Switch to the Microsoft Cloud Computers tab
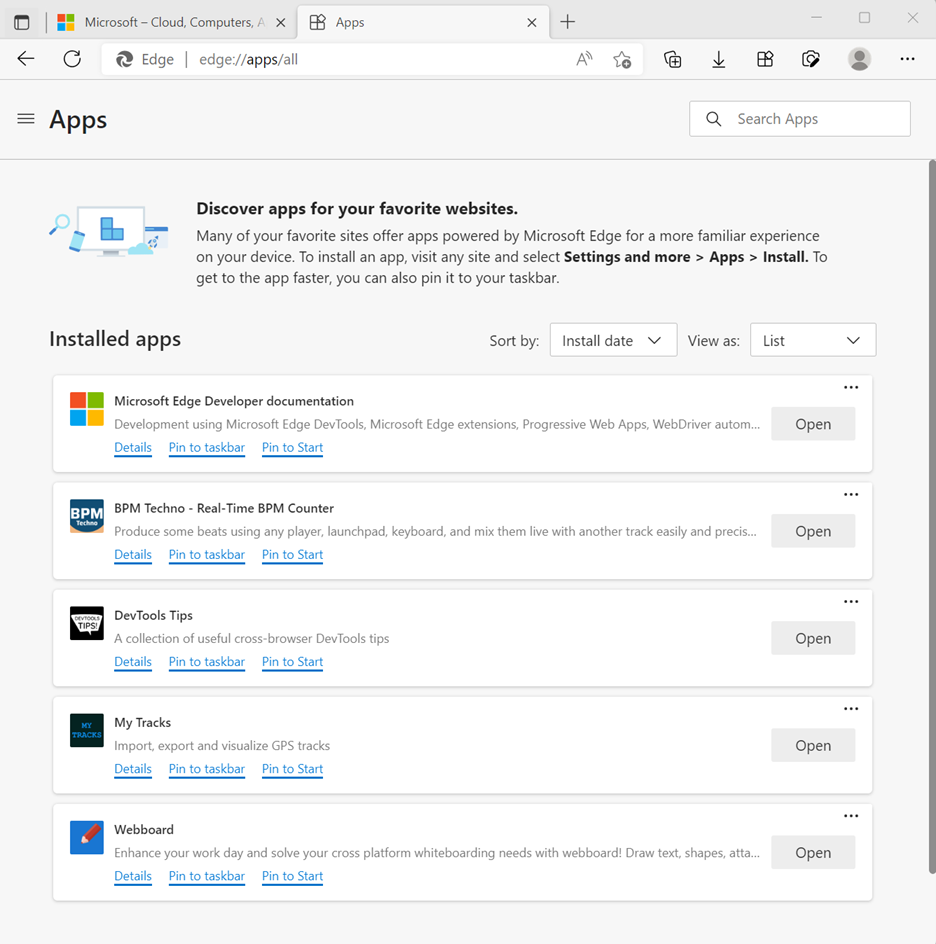 tap(170, 21)
